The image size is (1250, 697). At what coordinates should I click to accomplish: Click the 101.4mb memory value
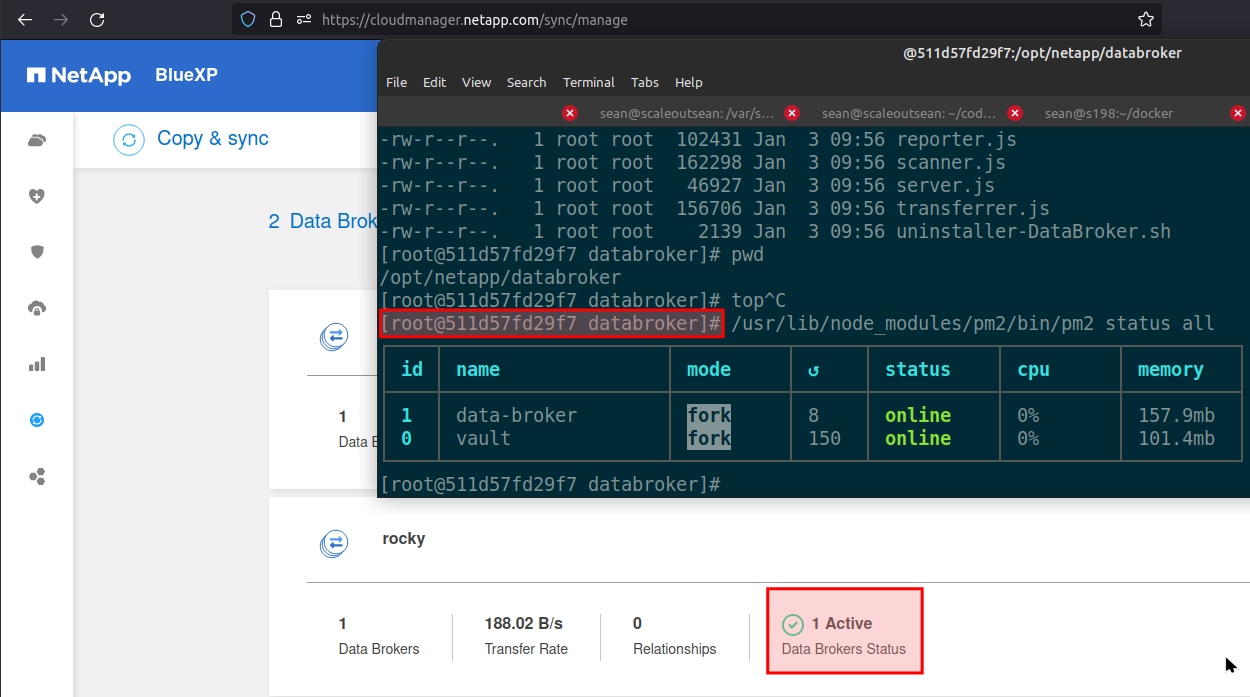click(1176, 438)
